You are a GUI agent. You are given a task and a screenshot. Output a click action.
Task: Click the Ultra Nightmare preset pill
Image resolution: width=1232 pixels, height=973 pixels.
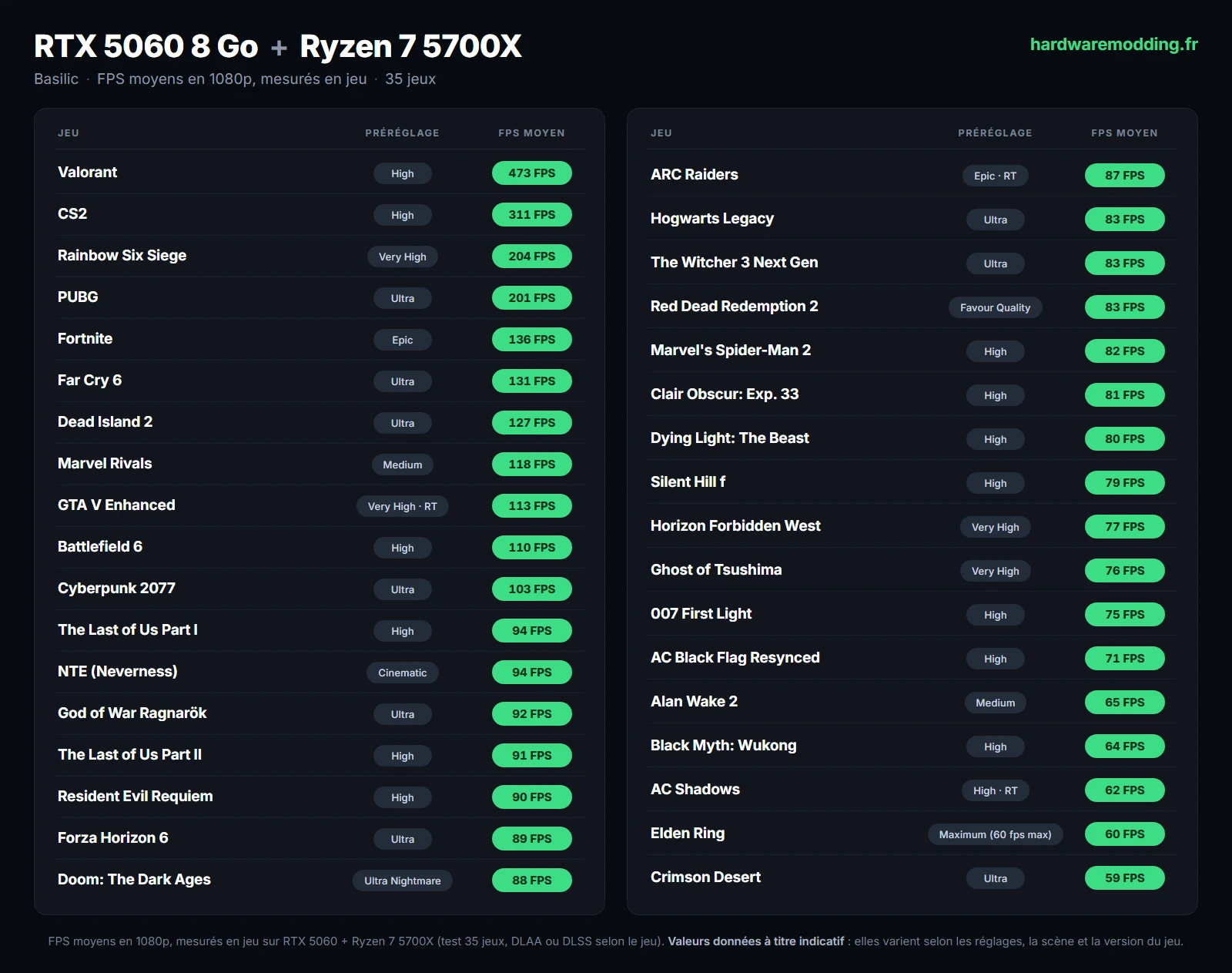click(x=402, y=881)
